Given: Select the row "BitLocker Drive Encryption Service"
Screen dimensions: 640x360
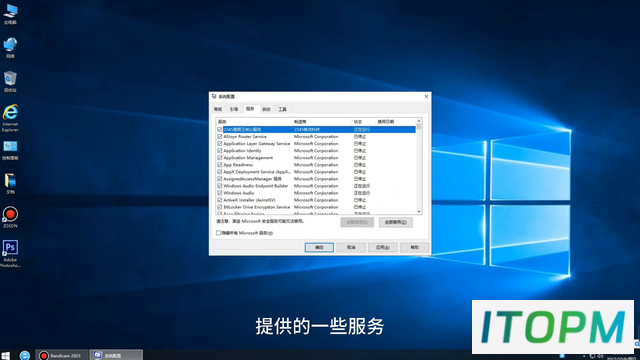Looking at the screenshot, I should coord(316,207).
